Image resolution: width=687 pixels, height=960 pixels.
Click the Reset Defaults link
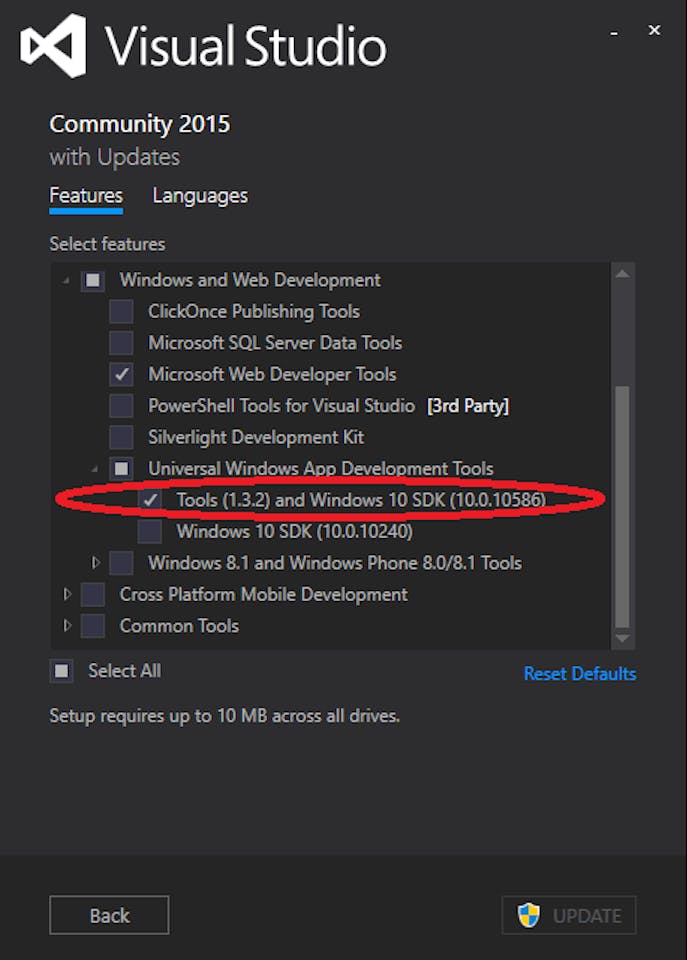click(579, 674)
